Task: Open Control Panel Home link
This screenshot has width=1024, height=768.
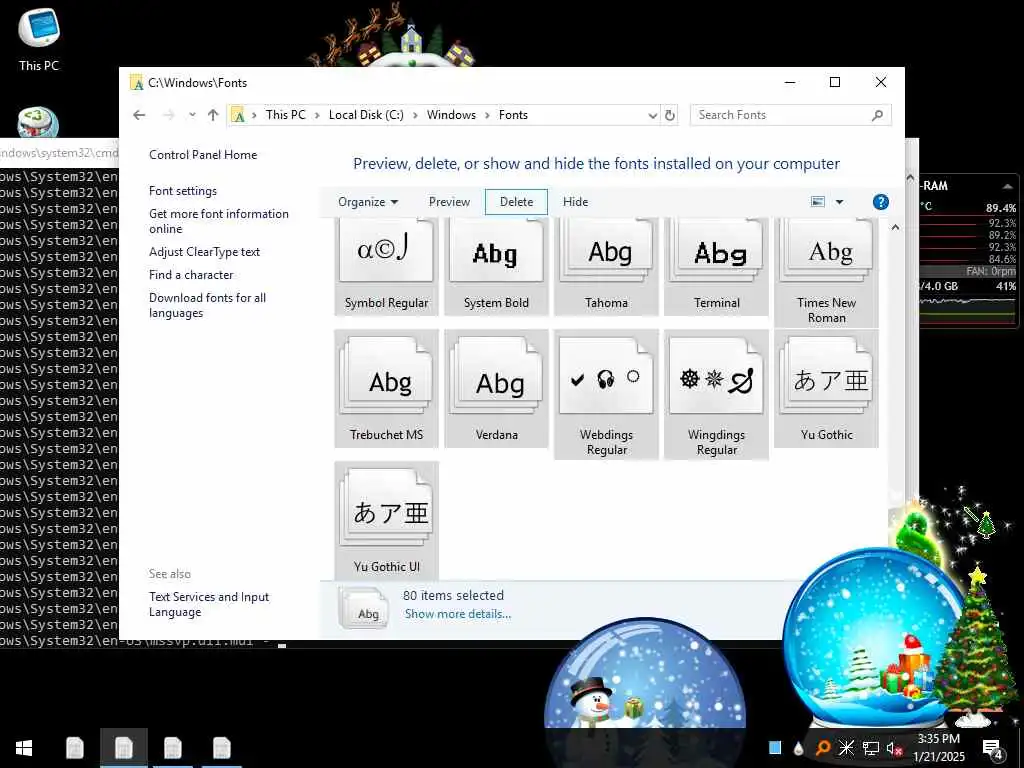Action: point(203,155)
